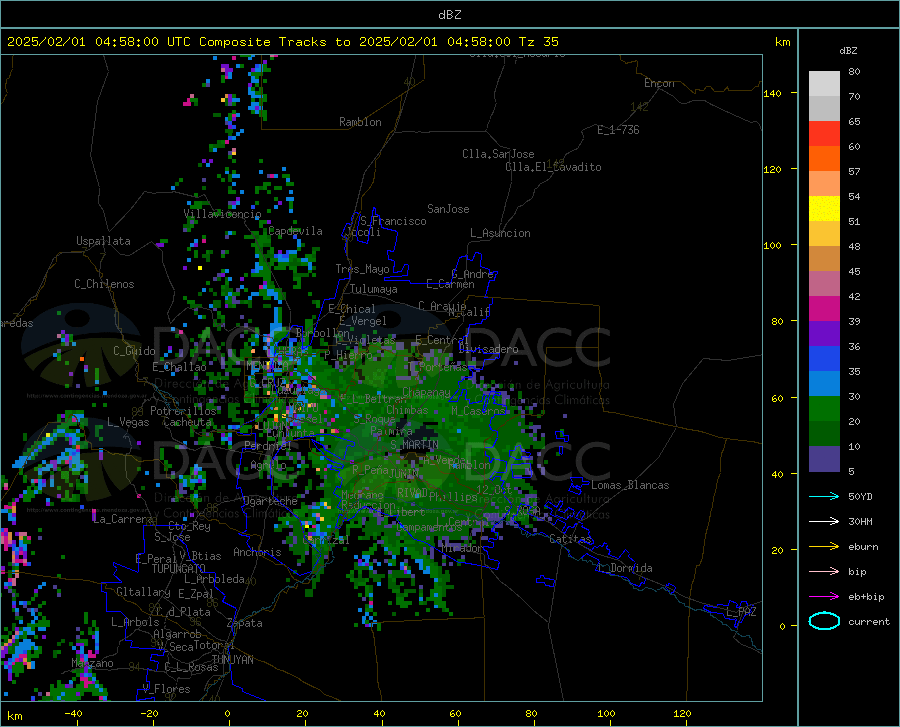
Task: Click the cyan 50YD arrow in legend
Action: click(x=824, y=496)
